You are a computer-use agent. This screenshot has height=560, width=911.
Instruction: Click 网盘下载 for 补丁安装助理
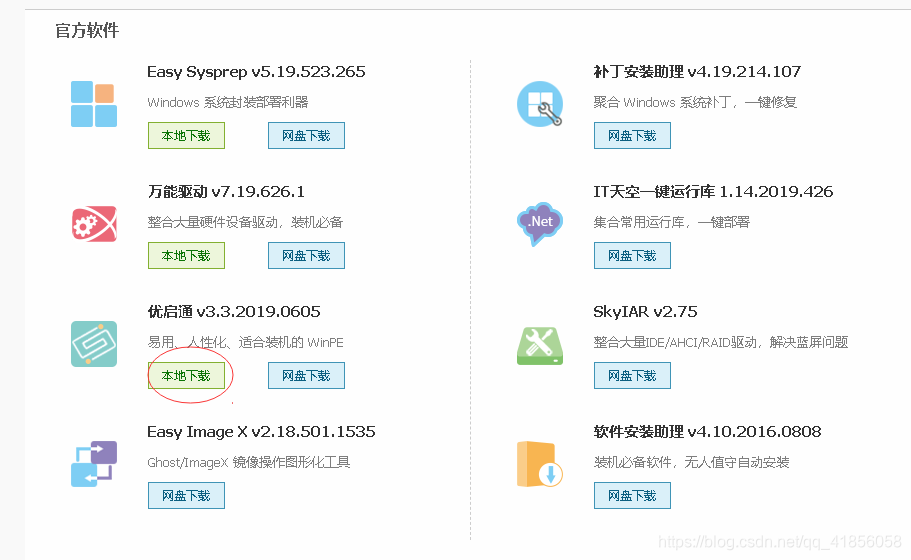(632, 135)
